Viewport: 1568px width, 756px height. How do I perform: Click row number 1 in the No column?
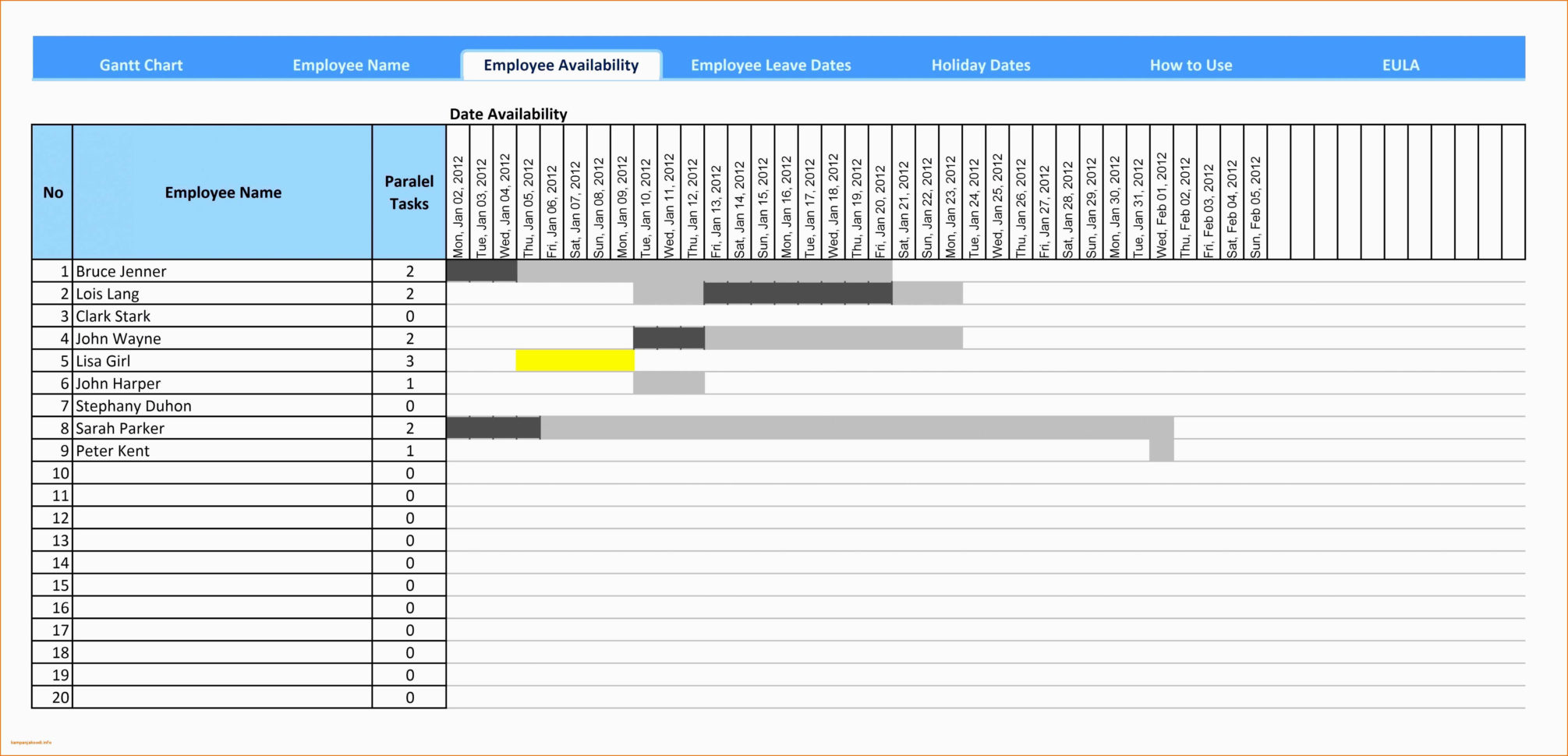coord(53,271)
